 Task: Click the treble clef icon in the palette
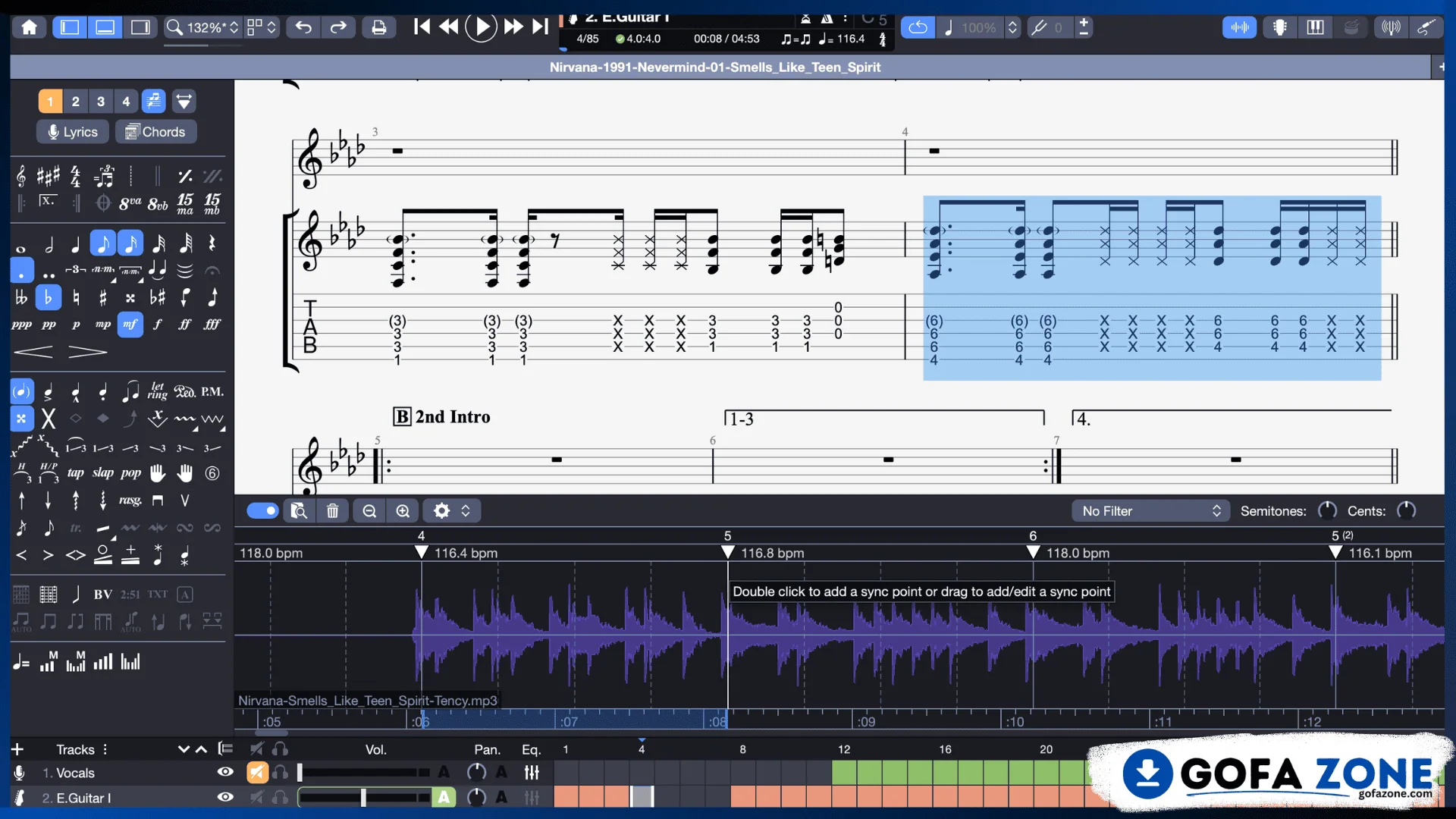coord(21,176)
